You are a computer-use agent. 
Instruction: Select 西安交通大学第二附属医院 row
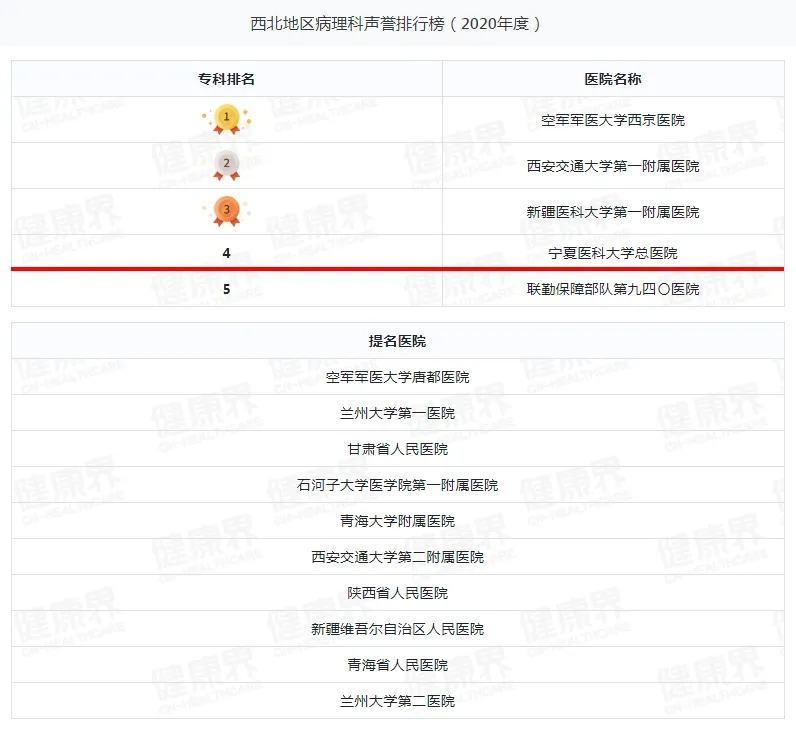(x=397, y=557)
